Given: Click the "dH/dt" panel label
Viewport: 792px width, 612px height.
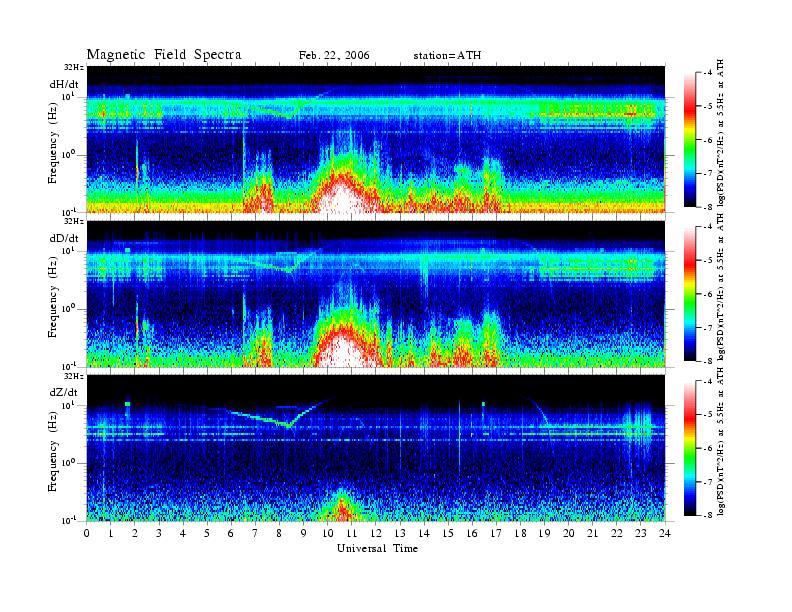Looking at the screenshot, I should pyautogui.click(x=64, y=84).
